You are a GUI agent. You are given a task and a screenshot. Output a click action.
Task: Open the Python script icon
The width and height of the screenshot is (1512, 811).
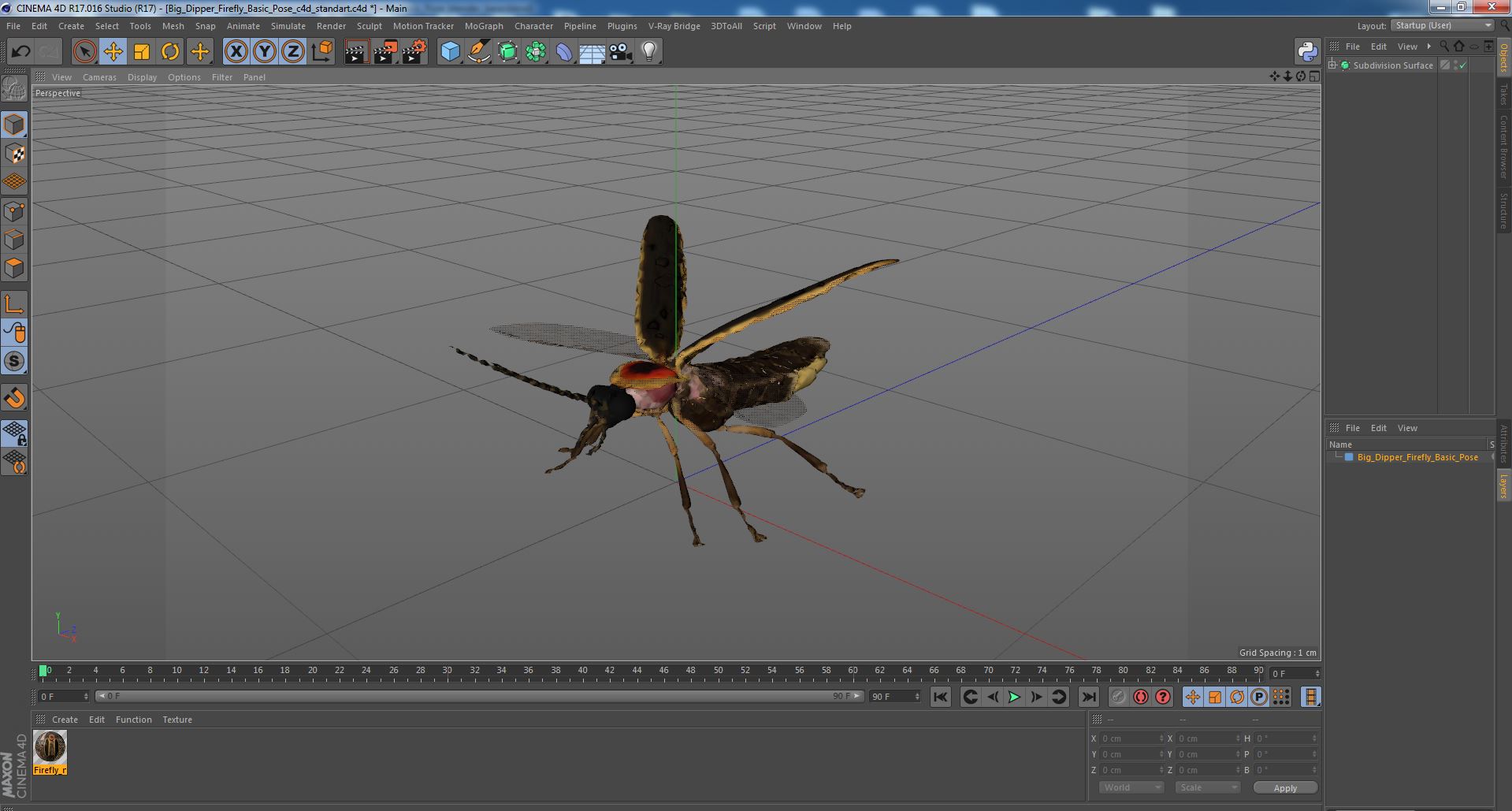pos(1307,52)
